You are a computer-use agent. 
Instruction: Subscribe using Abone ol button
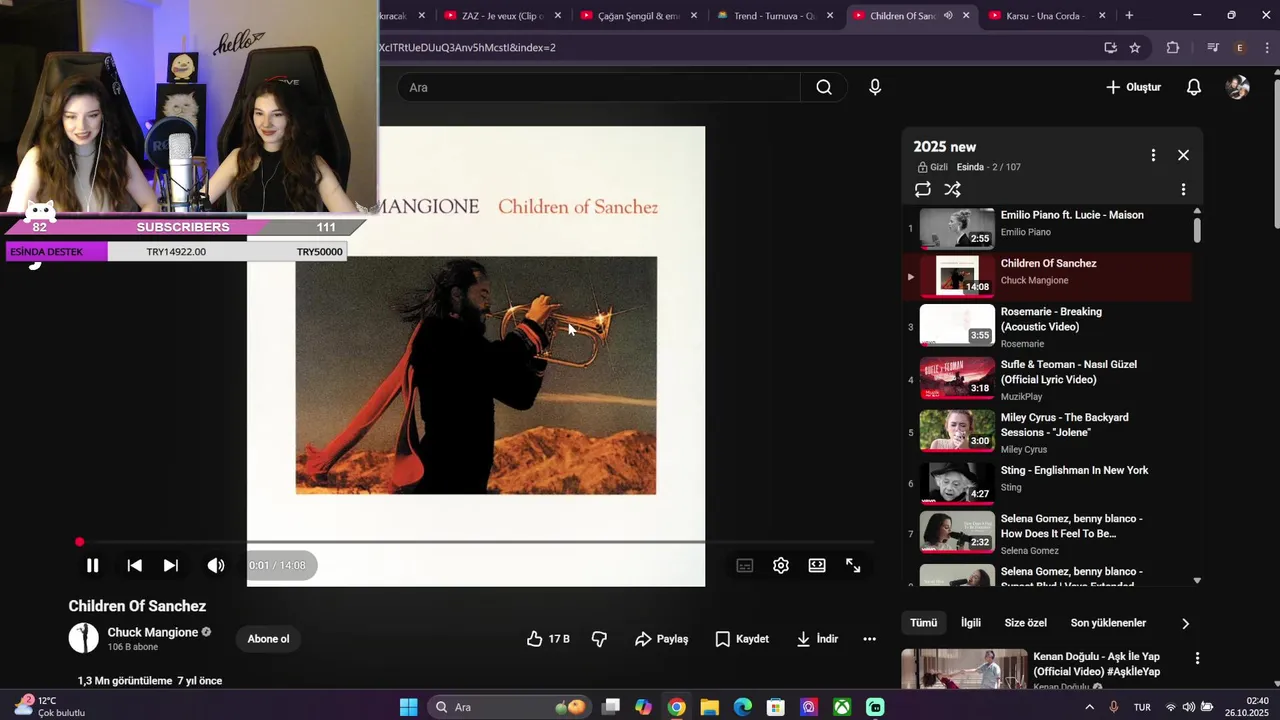(x=268, y=639)
